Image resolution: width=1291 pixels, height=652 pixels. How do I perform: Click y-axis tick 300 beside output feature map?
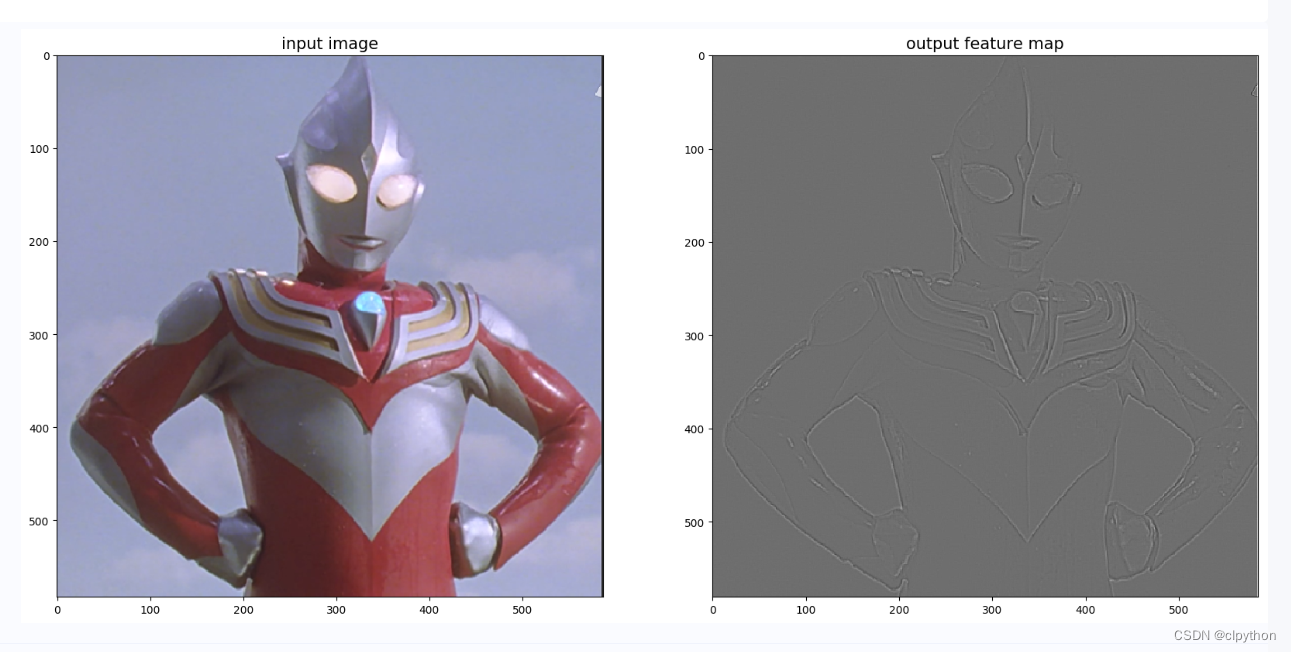694,335
